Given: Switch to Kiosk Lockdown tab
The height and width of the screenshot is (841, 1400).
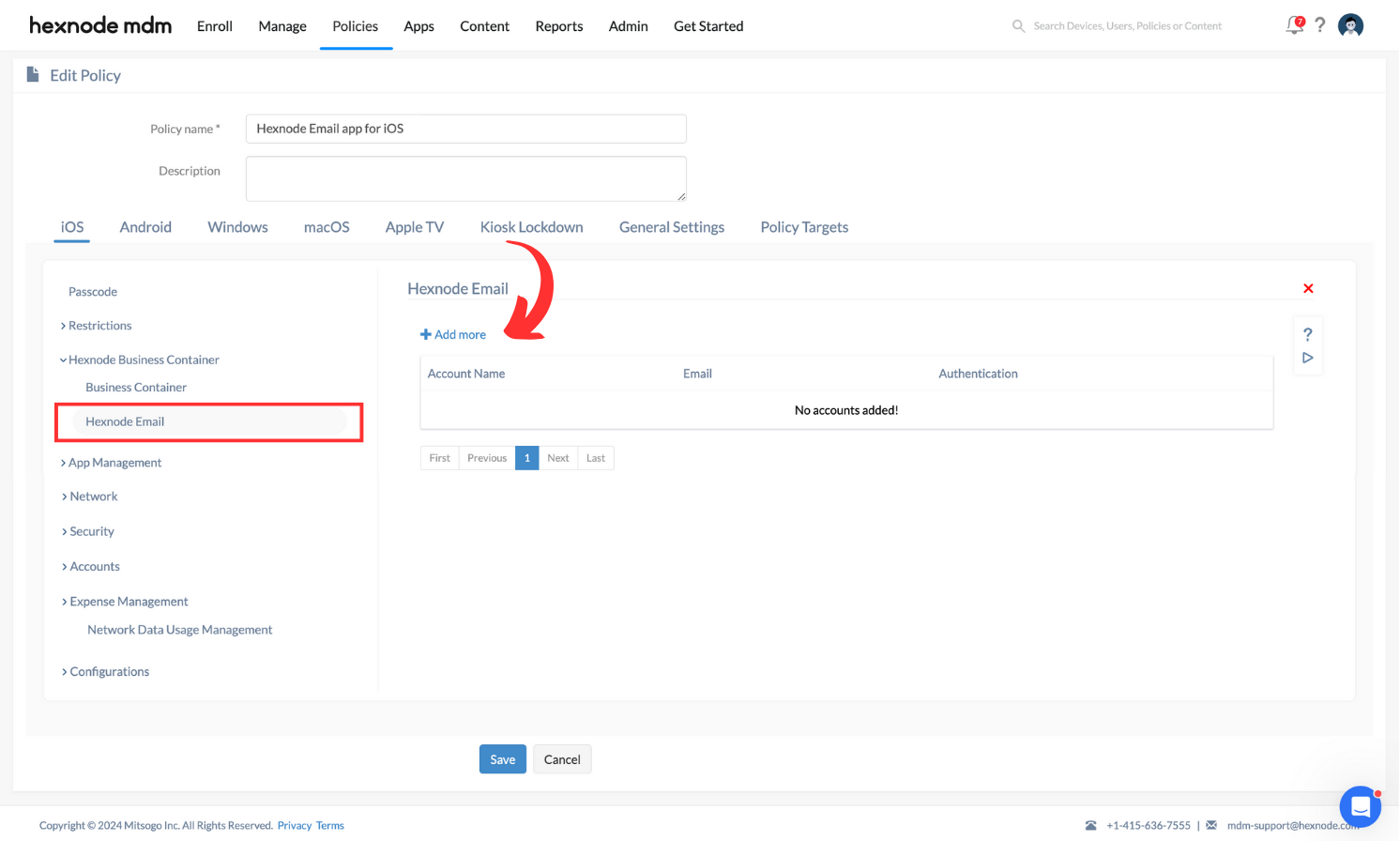Looking at the screenshot, I should 531,227.
